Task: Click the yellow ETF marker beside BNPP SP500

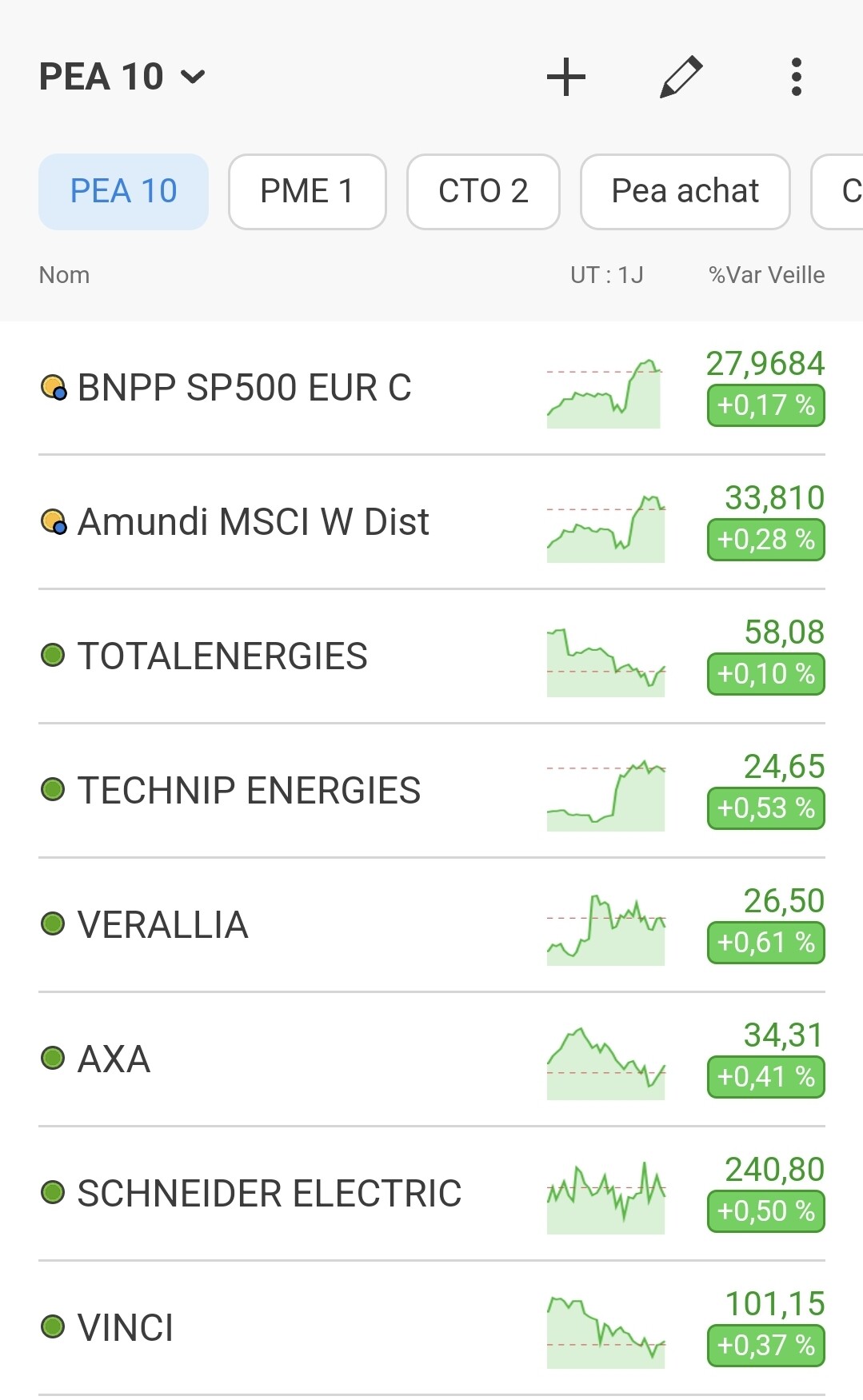Action: (54, 388)
